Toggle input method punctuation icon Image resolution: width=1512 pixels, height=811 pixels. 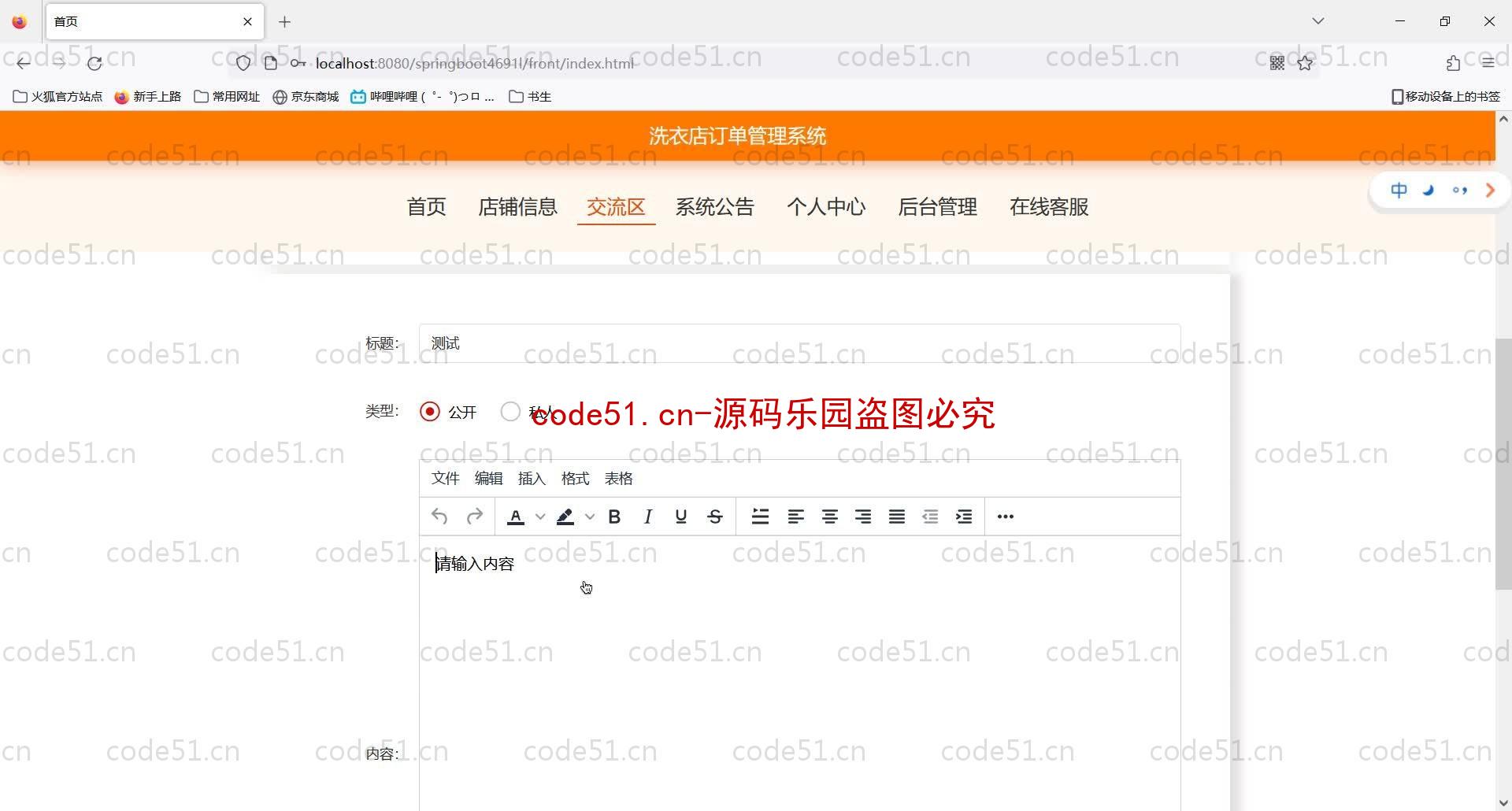1459,190
